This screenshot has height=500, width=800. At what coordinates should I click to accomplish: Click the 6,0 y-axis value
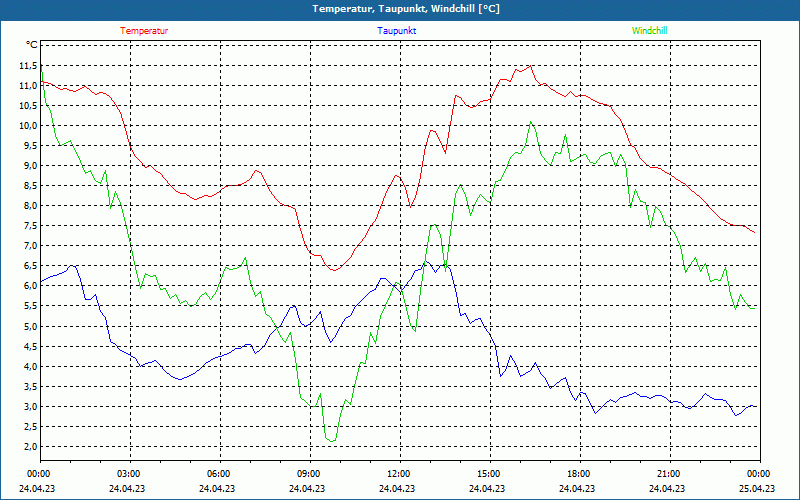[31, 286]
